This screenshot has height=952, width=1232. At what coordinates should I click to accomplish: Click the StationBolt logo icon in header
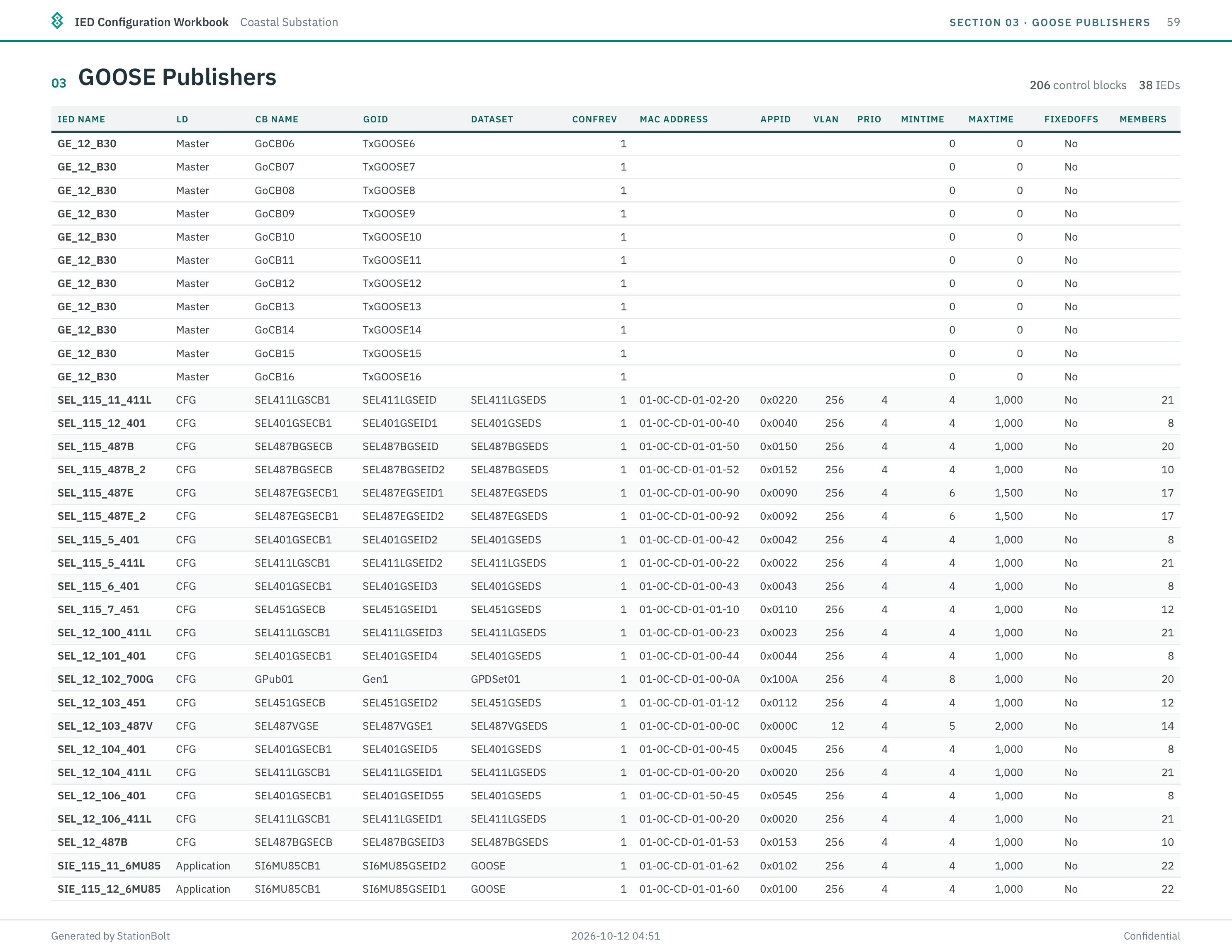[x=57, y=21]
